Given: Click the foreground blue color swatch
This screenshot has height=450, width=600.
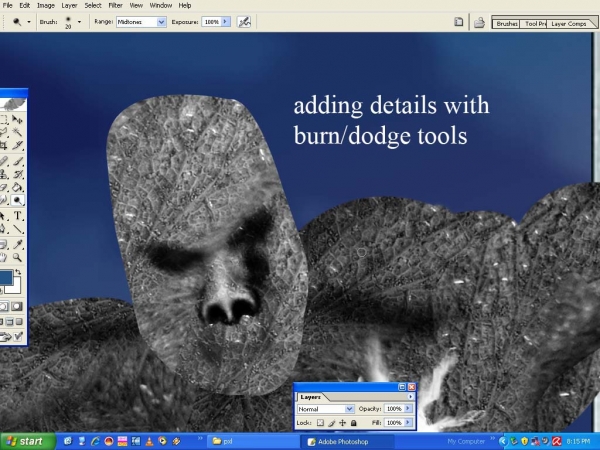Looking at the screenshot, I should point(6,277).
